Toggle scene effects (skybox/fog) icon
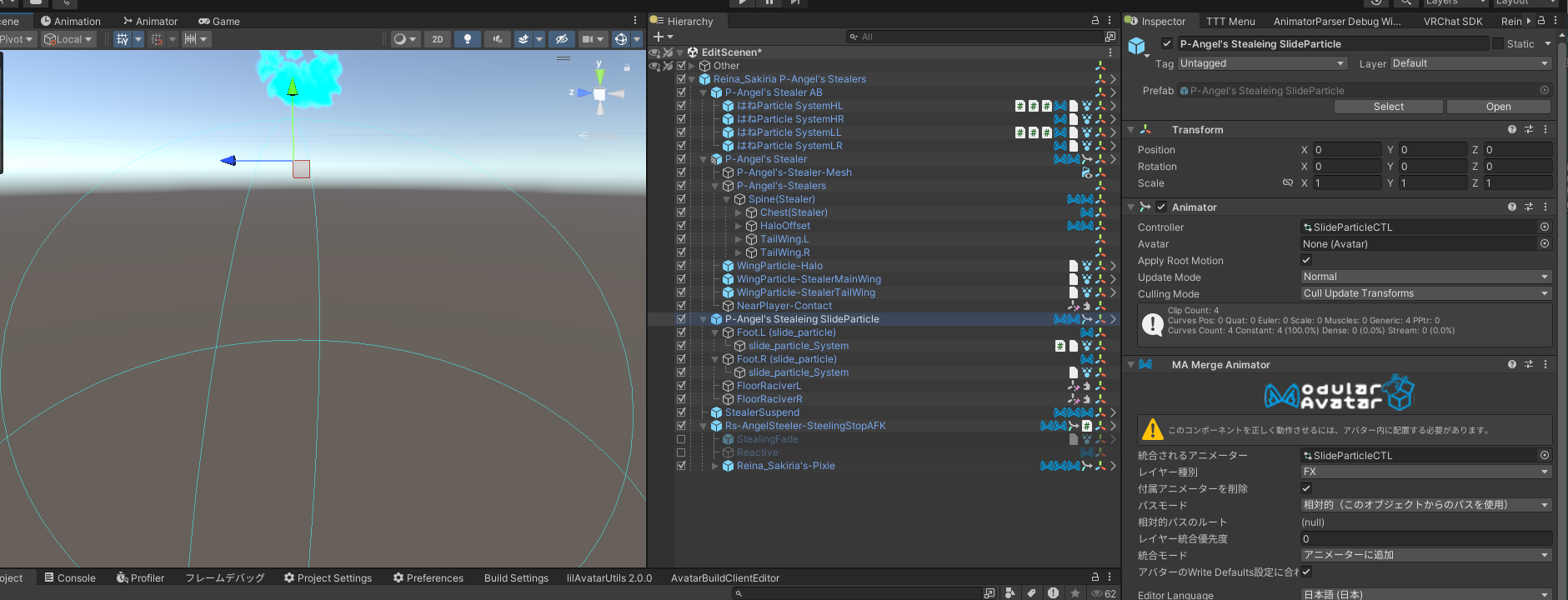 (523, 39)
